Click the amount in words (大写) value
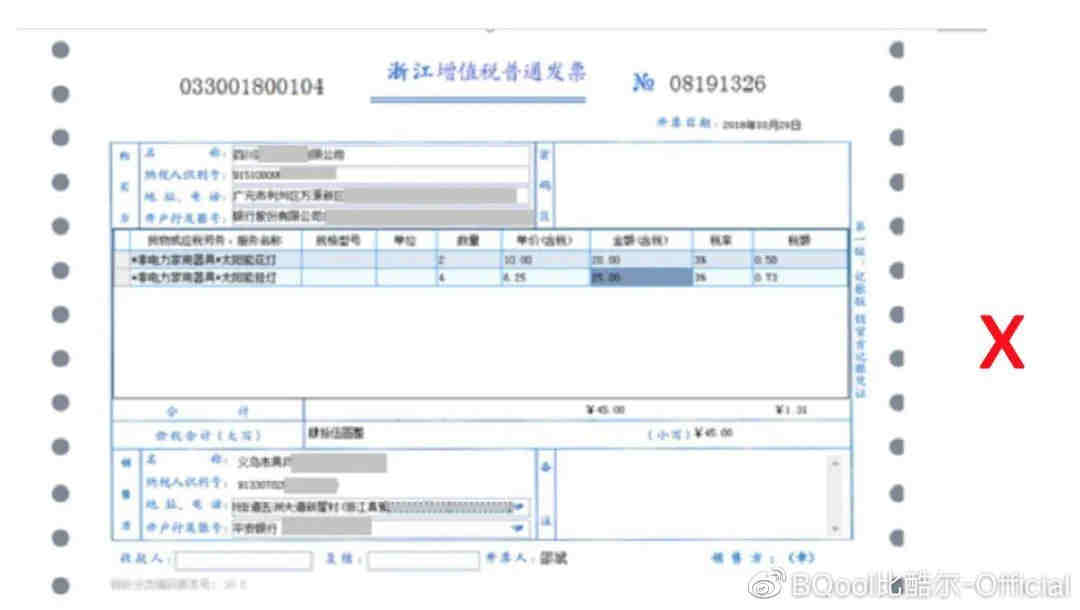Image resolution: width=1080 pixels, height=610 pixels. point(335,433)
